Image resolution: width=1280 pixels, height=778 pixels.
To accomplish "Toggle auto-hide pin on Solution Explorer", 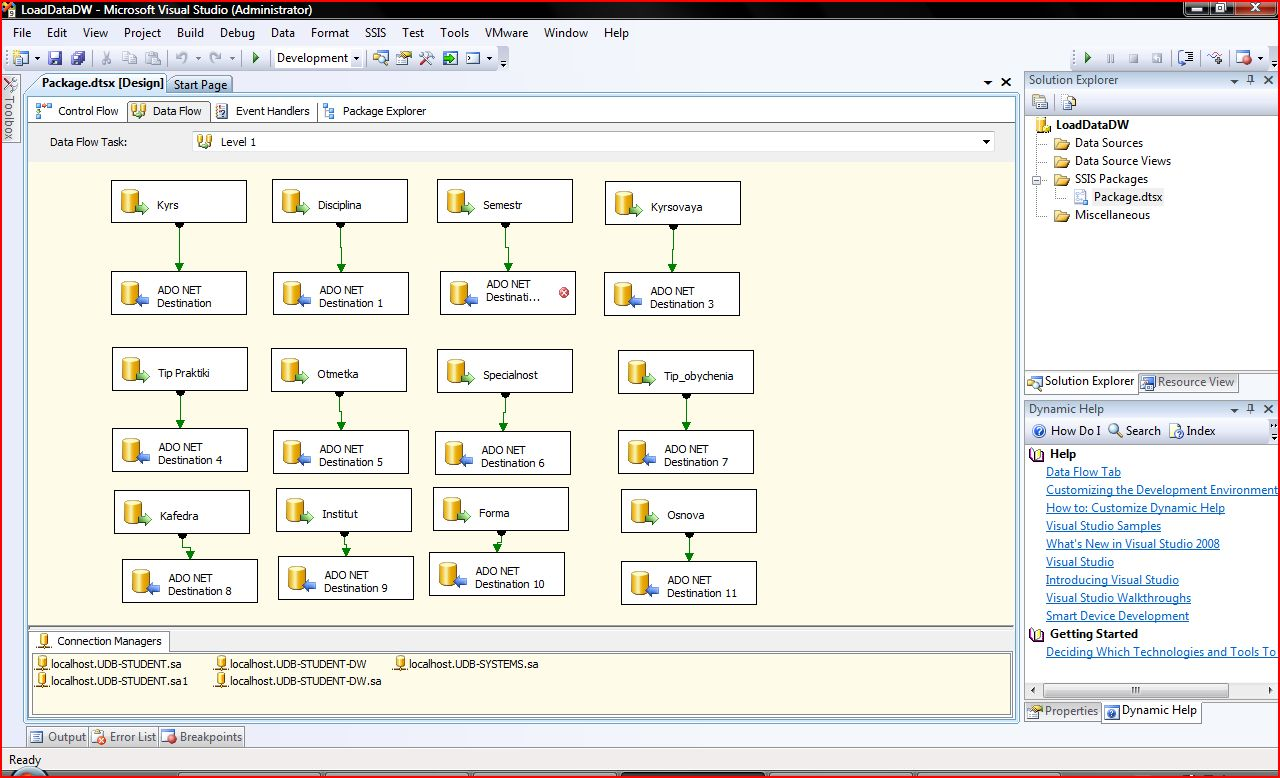I will [1252, 80].
